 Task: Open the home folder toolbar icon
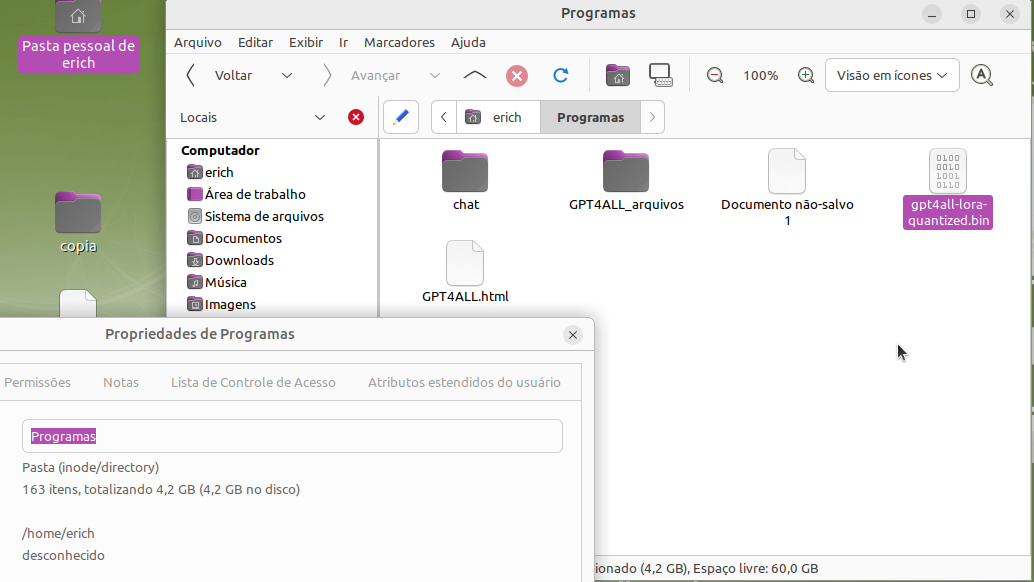pos(618,75)
